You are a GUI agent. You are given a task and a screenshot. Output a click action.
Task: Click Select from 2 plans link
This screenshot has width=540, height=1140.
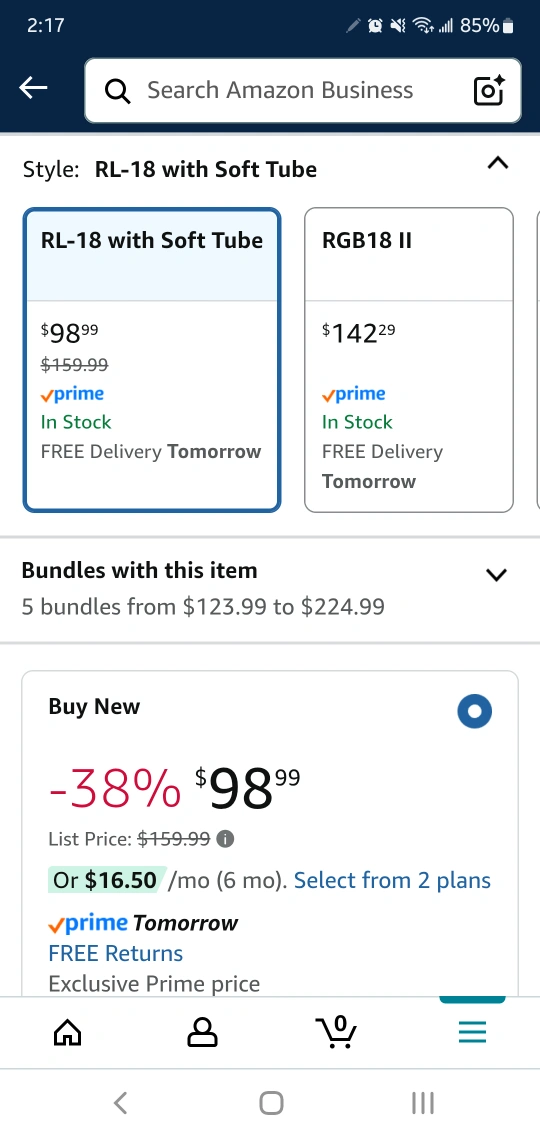pyautogui.click(x=392, y=880)
